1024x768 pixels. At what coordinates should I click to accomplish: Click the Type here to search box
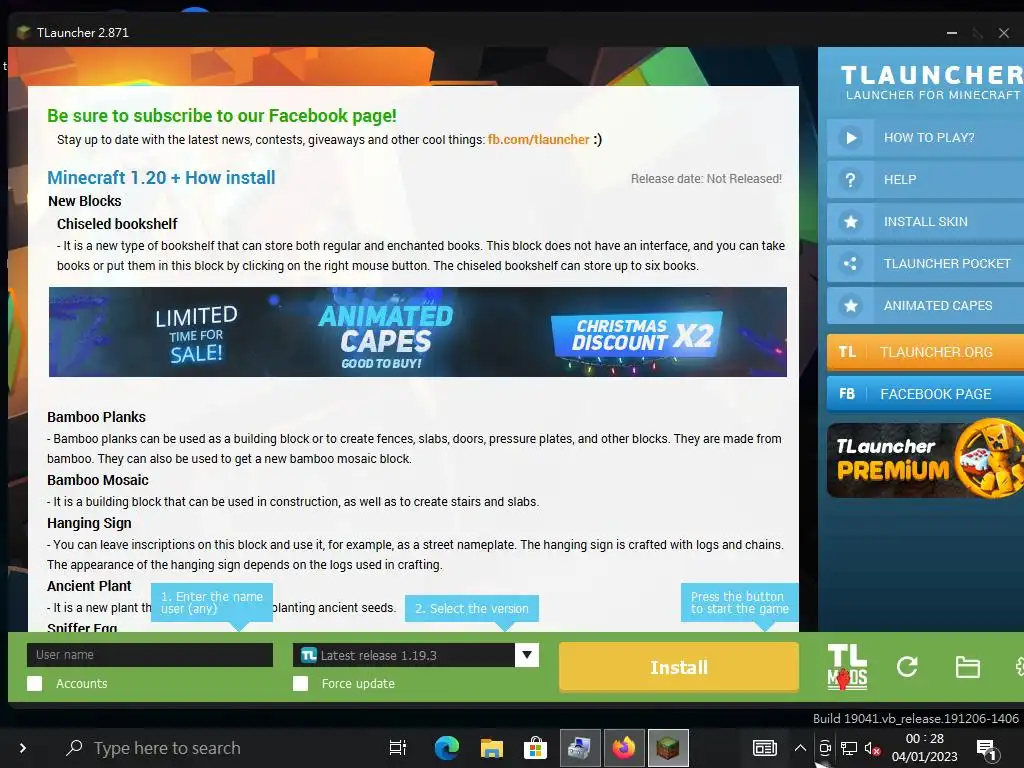point(167,748)
